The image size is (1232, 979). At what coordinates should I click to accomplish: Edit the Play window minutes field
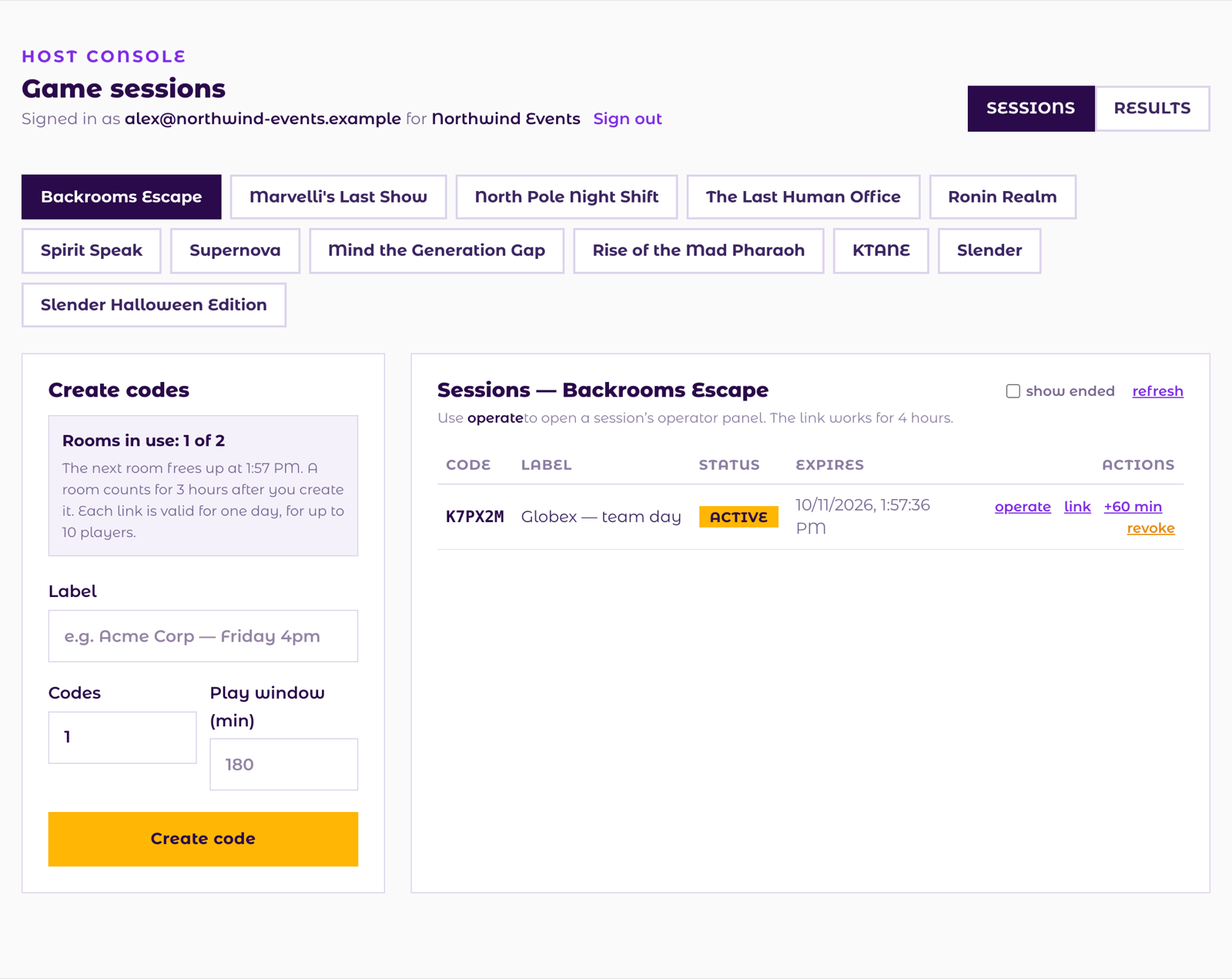coord(284,765)
